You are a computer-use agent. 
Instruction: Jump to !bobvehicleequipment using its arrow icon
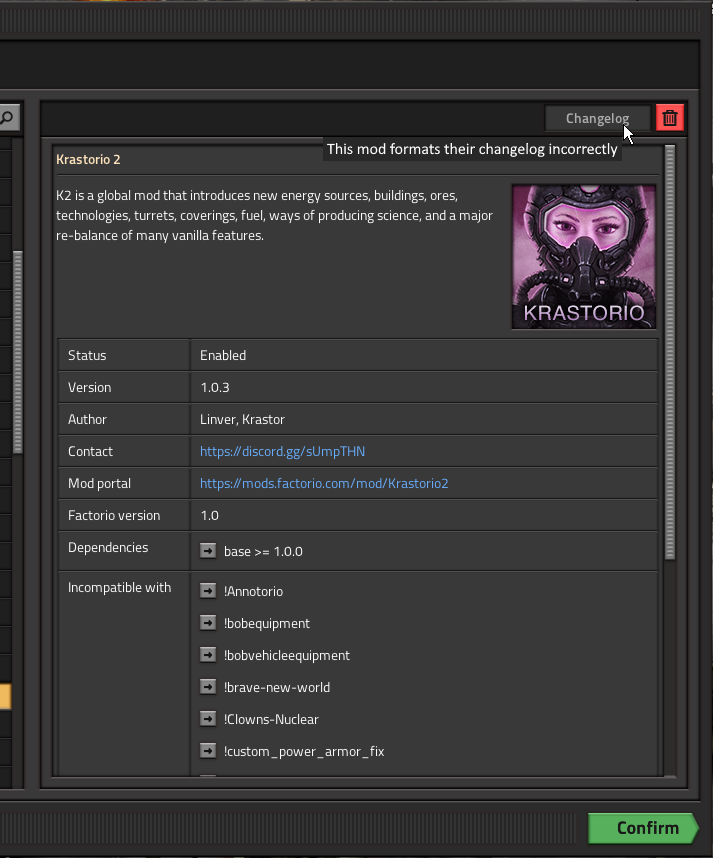[x=208, y=655]
